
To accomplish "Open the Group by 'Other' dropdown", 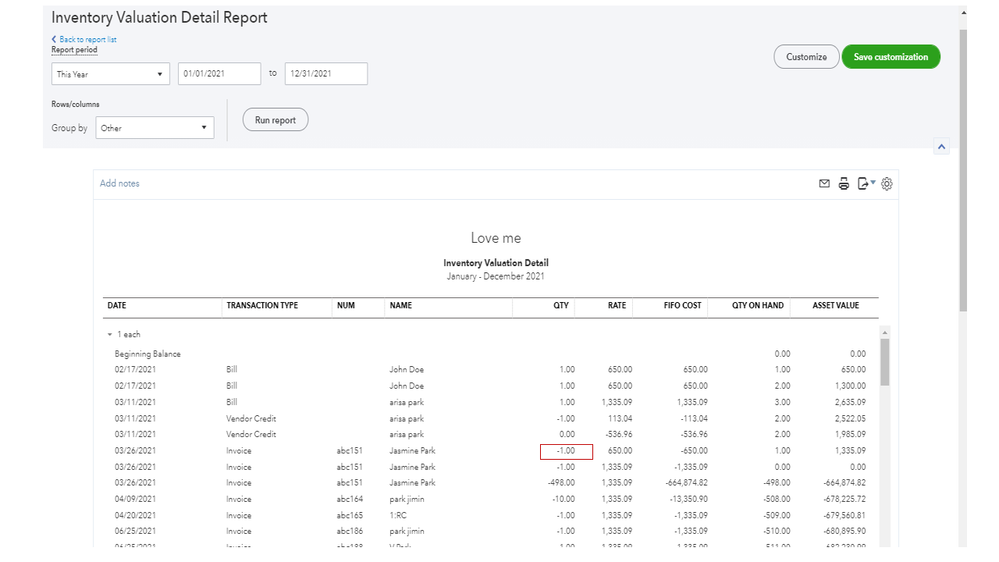I will coord(155,128).
